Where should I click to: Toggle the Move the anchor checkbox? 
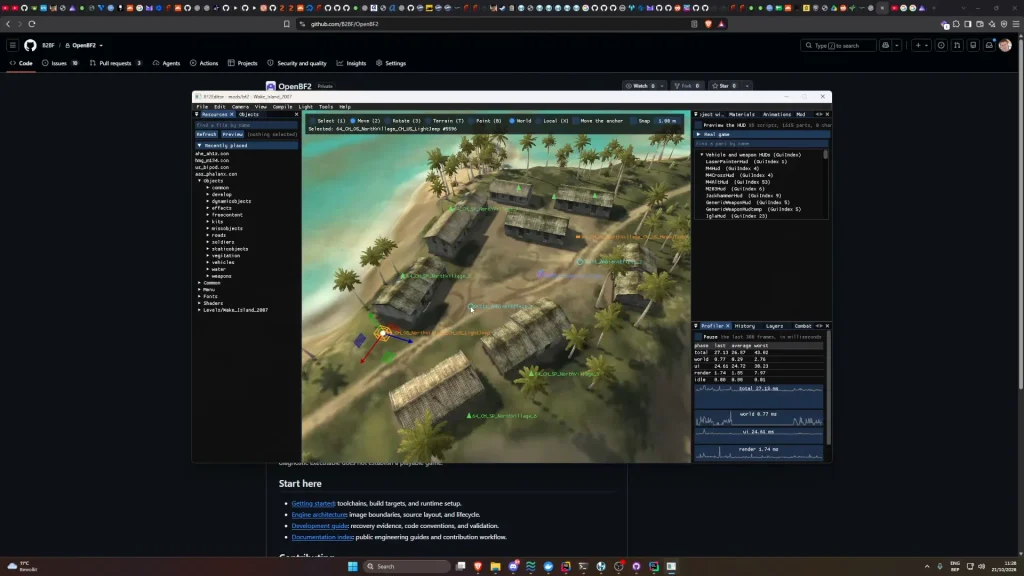pos(576,121)
